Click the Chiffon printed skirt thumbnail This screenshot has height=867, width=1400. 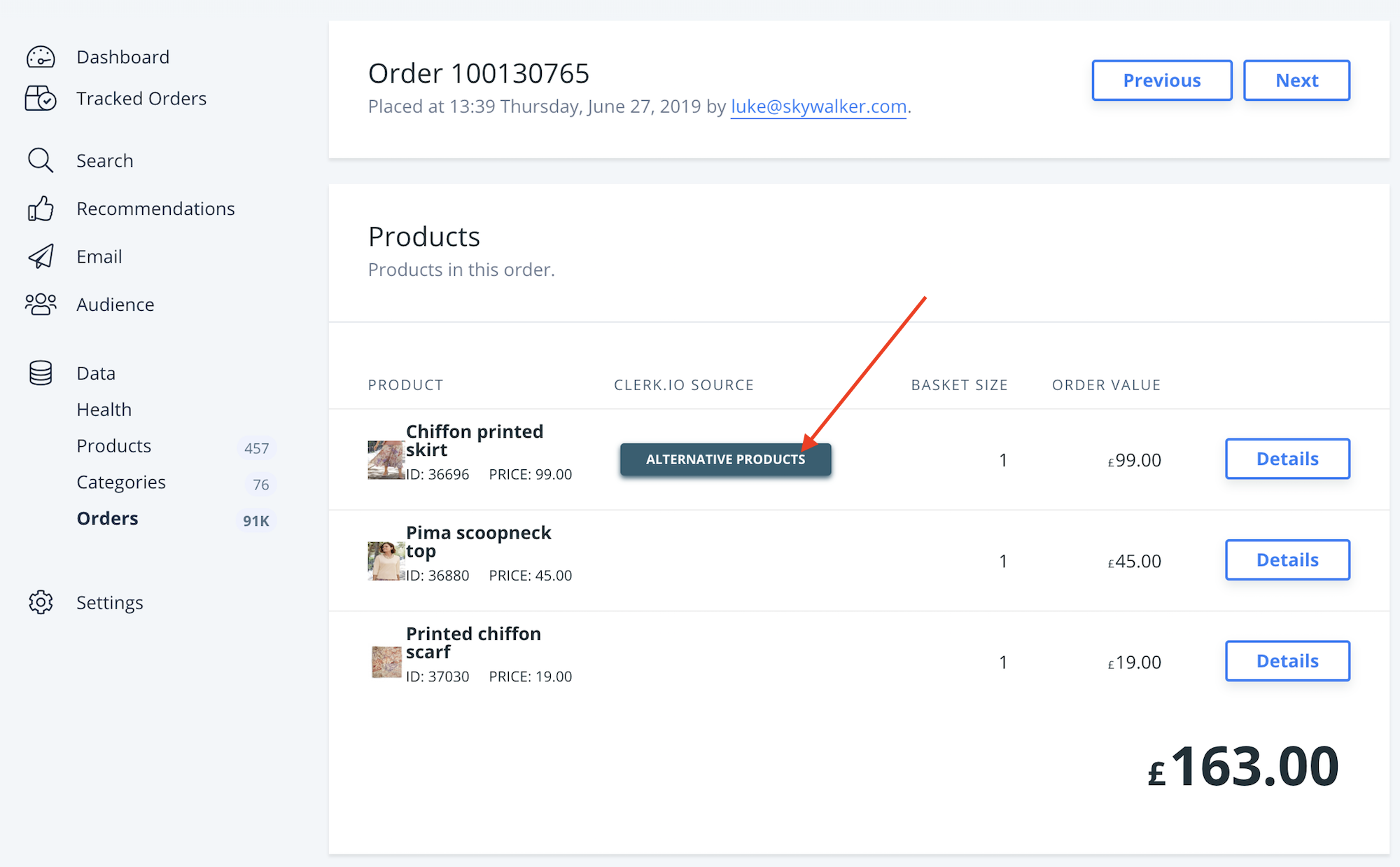tap(386, 460)
